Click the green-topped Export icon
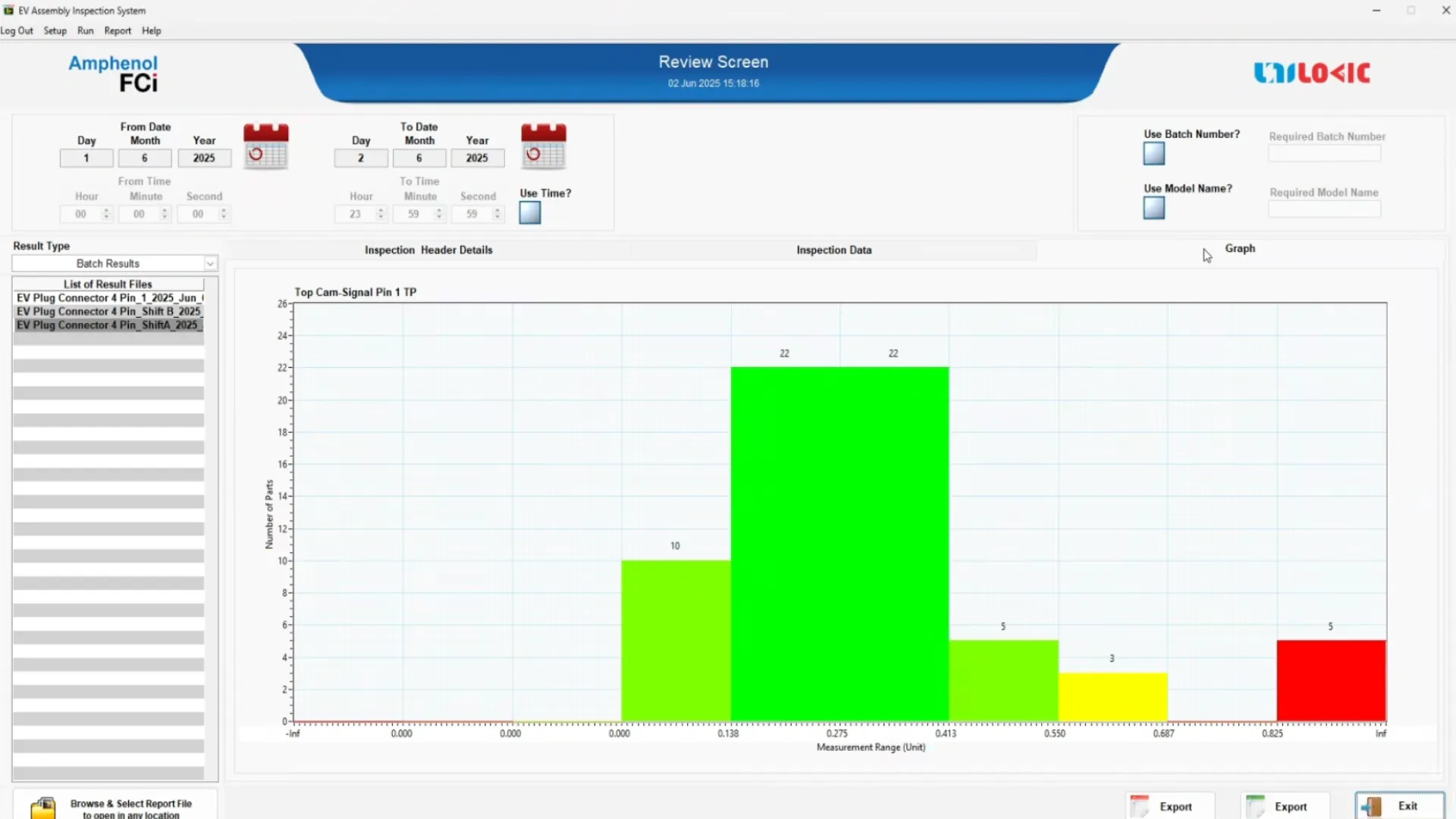This screenshot has height=819, width=1456. [1255, 806]
